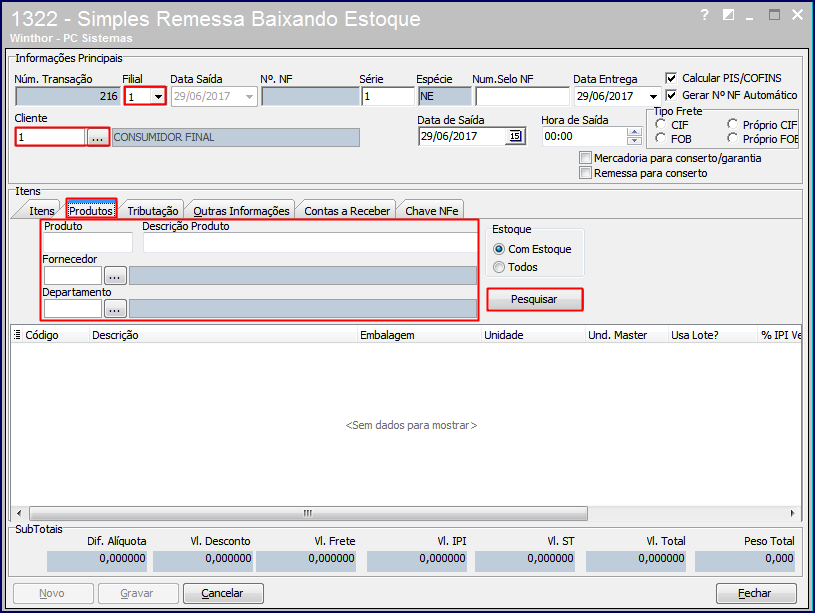The width and height of the screenshot is (815, 613).
Task: Click the Gravar button
Action: 138,593
